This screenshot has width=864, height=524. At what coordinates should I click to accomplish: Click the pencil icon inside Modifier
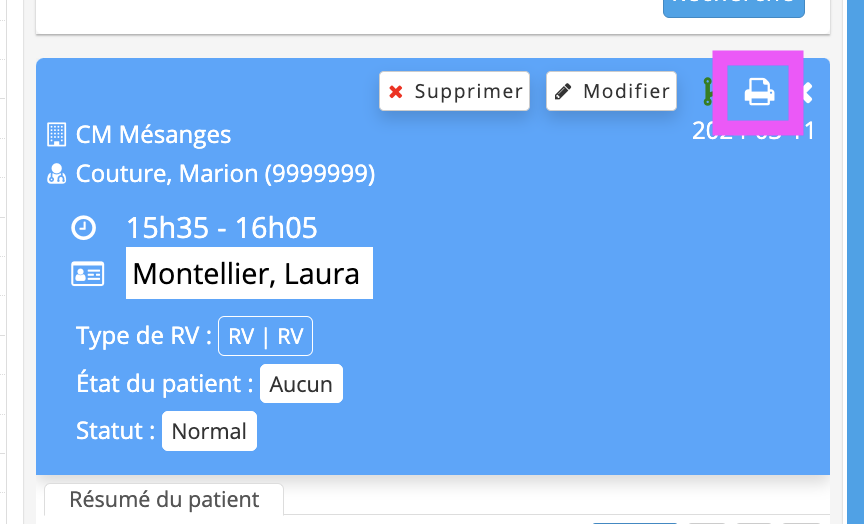[563, 91]
